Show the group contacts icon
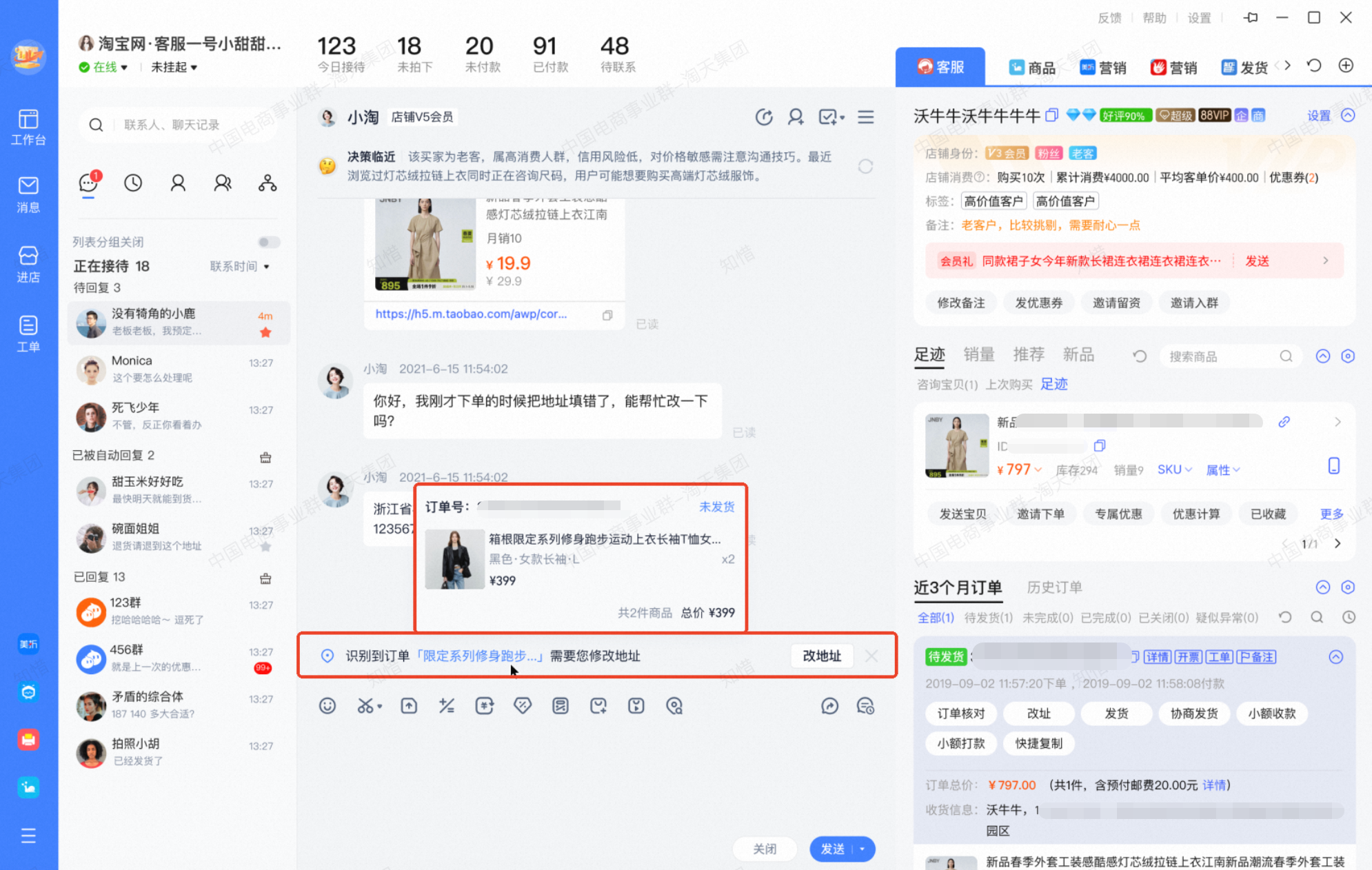 pyautogui.click(x=223, y=183)
